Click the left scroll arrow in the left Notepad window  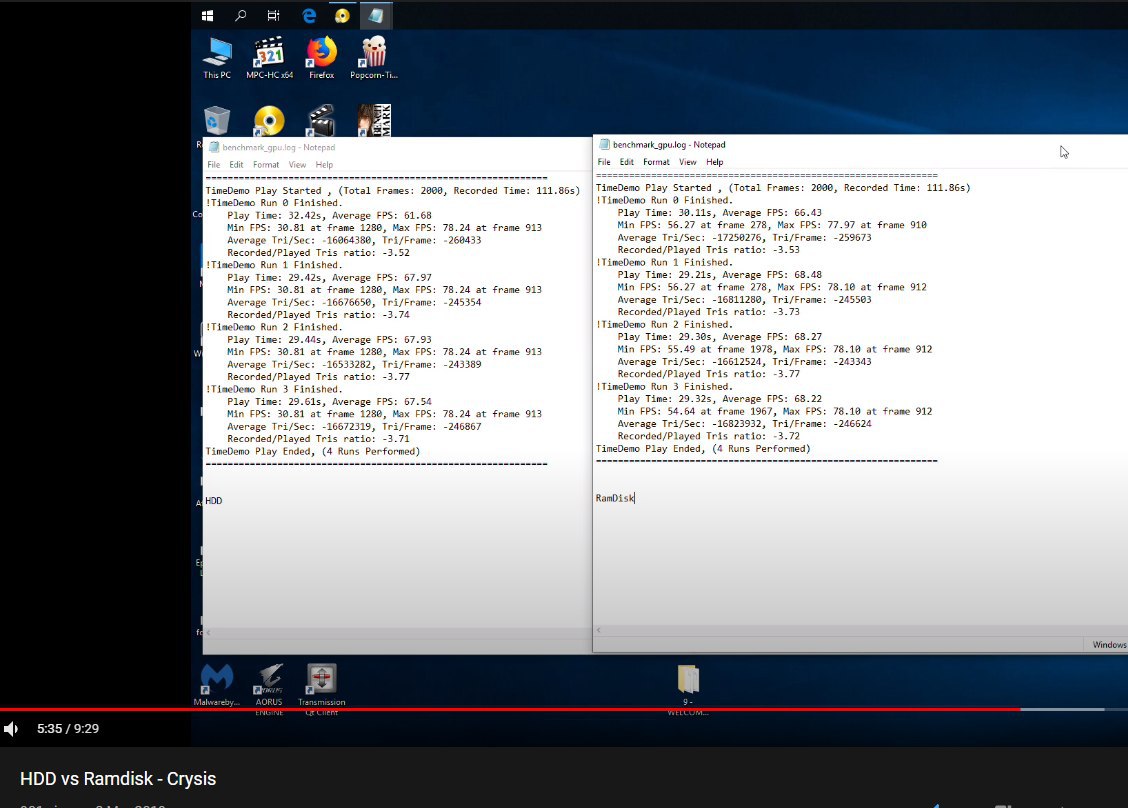coord(209,632)
